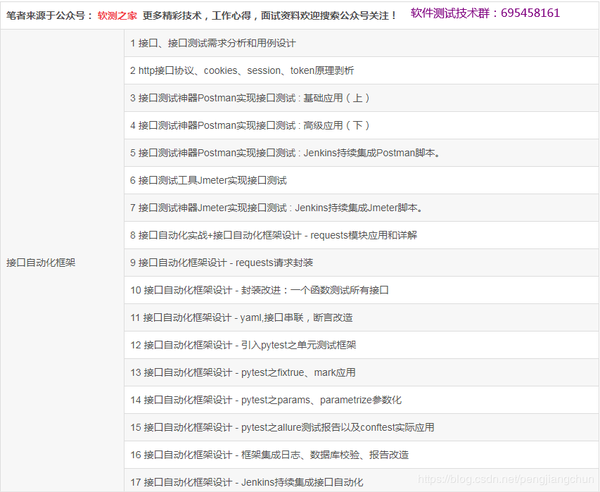Select row 3 Postman 基础应用（上）
This screenshot has height=492, width=600.
pos(362,98)
